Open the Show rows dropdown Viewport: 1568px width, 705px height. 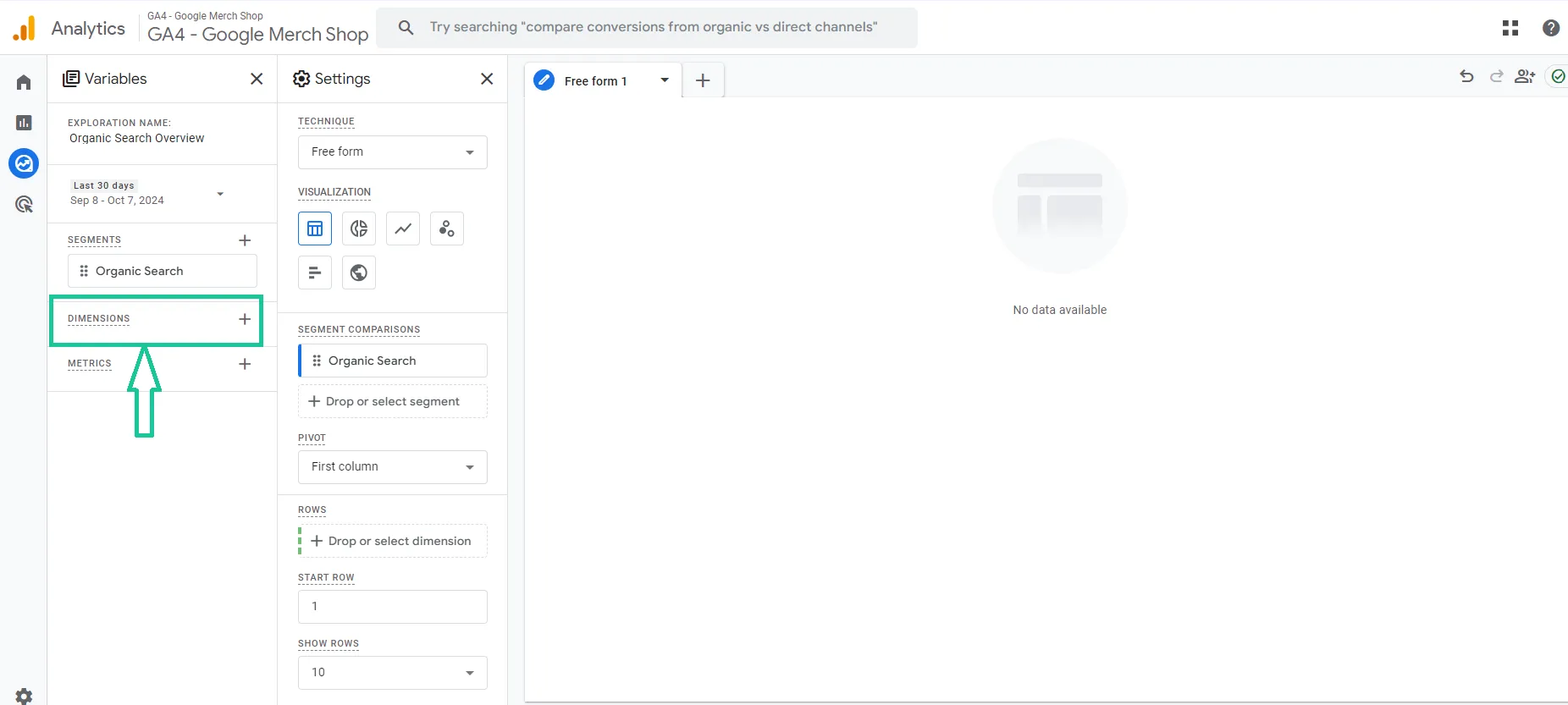tap(393, 673)
